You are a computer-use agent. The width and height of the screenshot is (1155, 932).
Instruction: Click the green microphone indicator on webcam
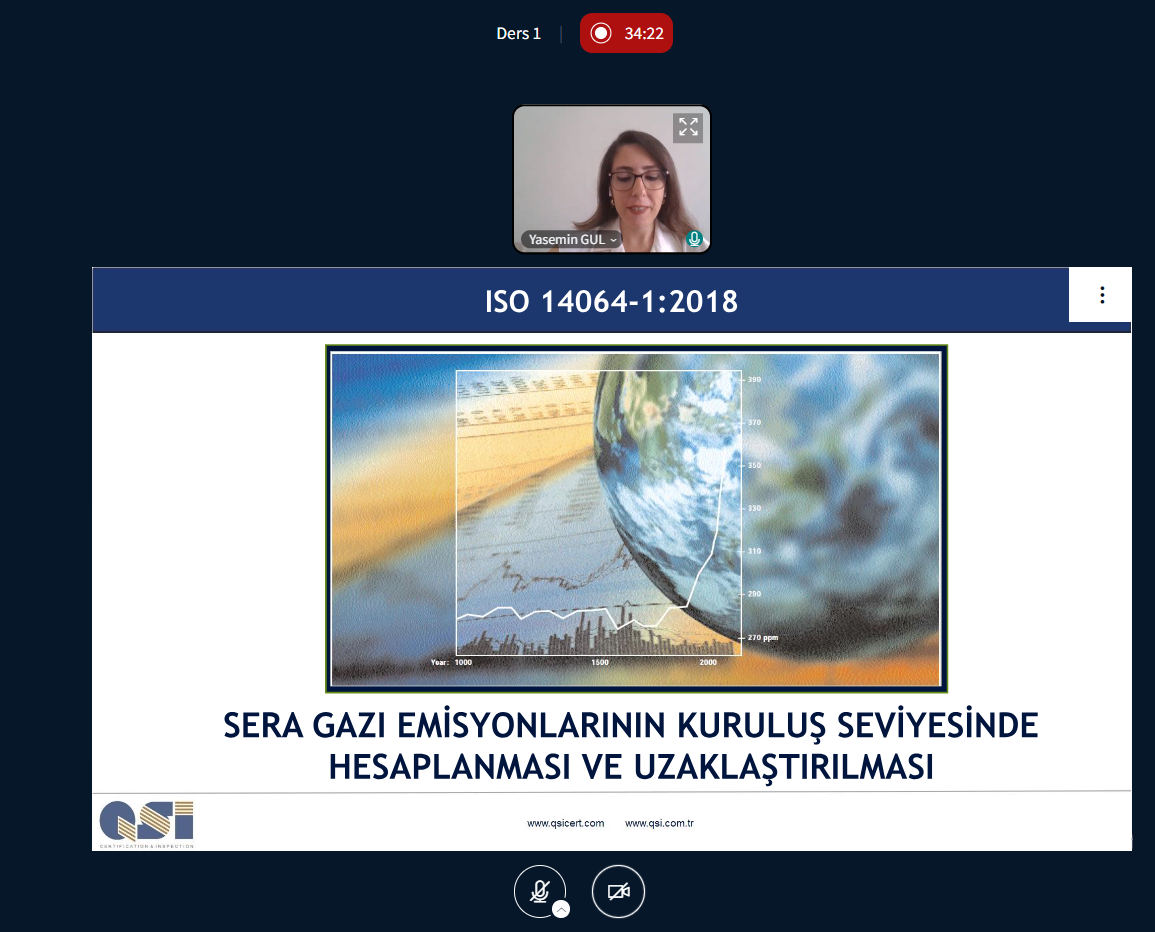[x=694, y=240]
